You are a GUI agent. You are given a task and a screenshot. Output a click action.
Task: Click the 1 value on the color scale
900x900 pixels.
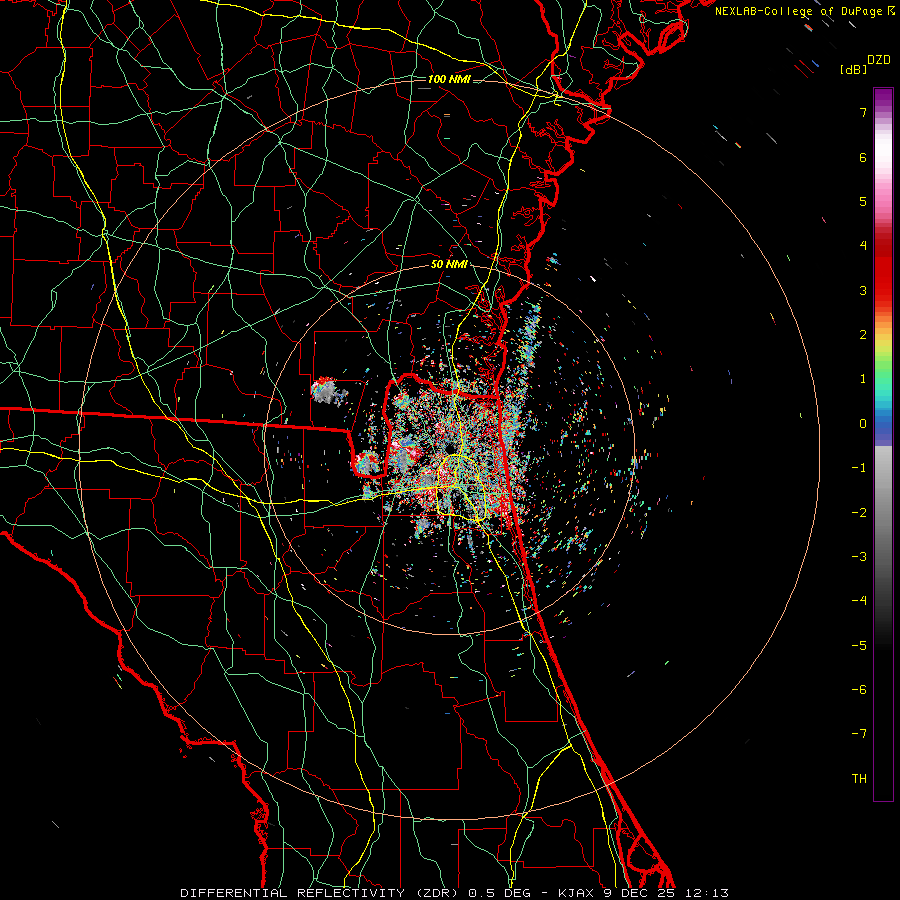(863, 379)
